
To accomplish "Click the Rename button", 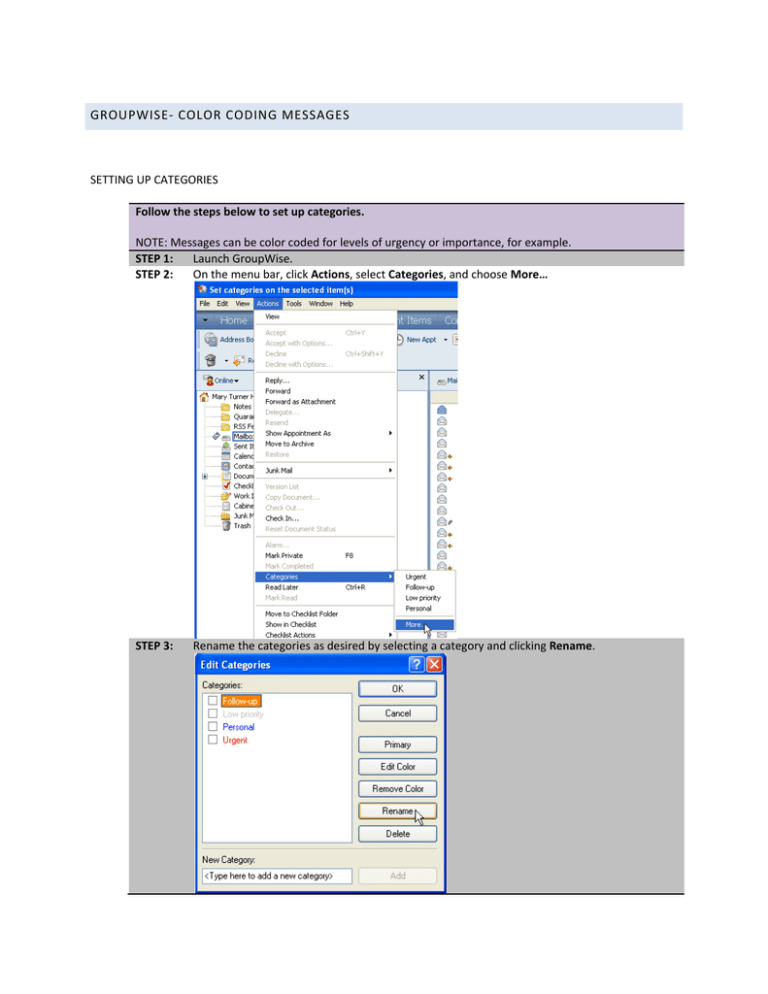I will [397, 811].
